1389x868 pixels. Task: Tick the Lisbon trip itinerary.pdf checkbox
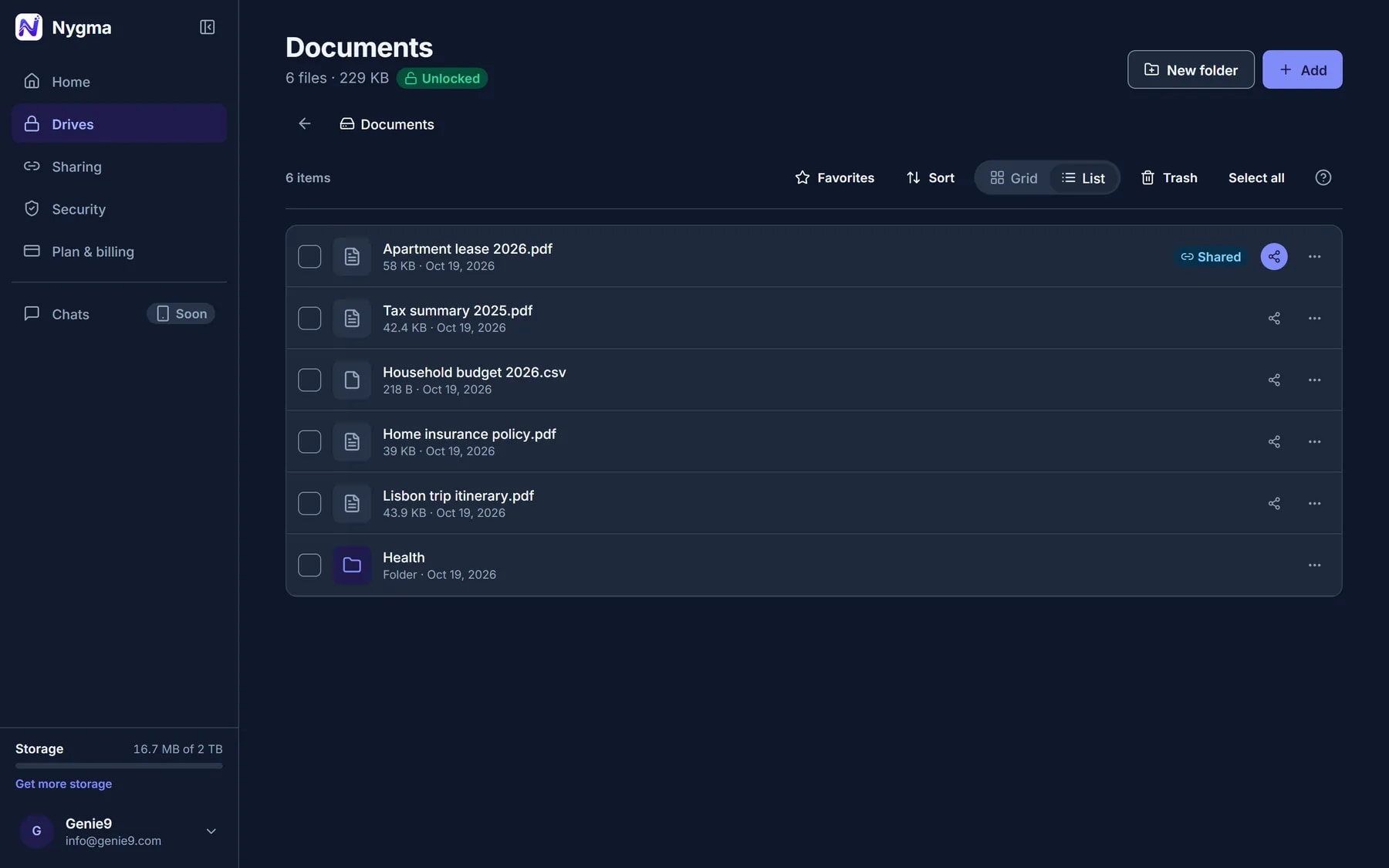(309, 503)
